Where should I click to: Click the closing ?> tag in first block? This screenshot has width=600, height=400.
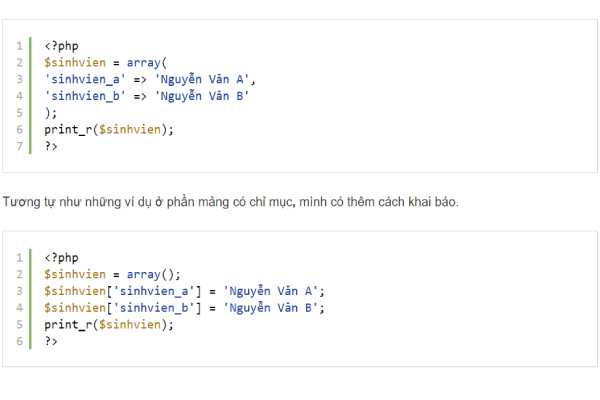[51, 146]
